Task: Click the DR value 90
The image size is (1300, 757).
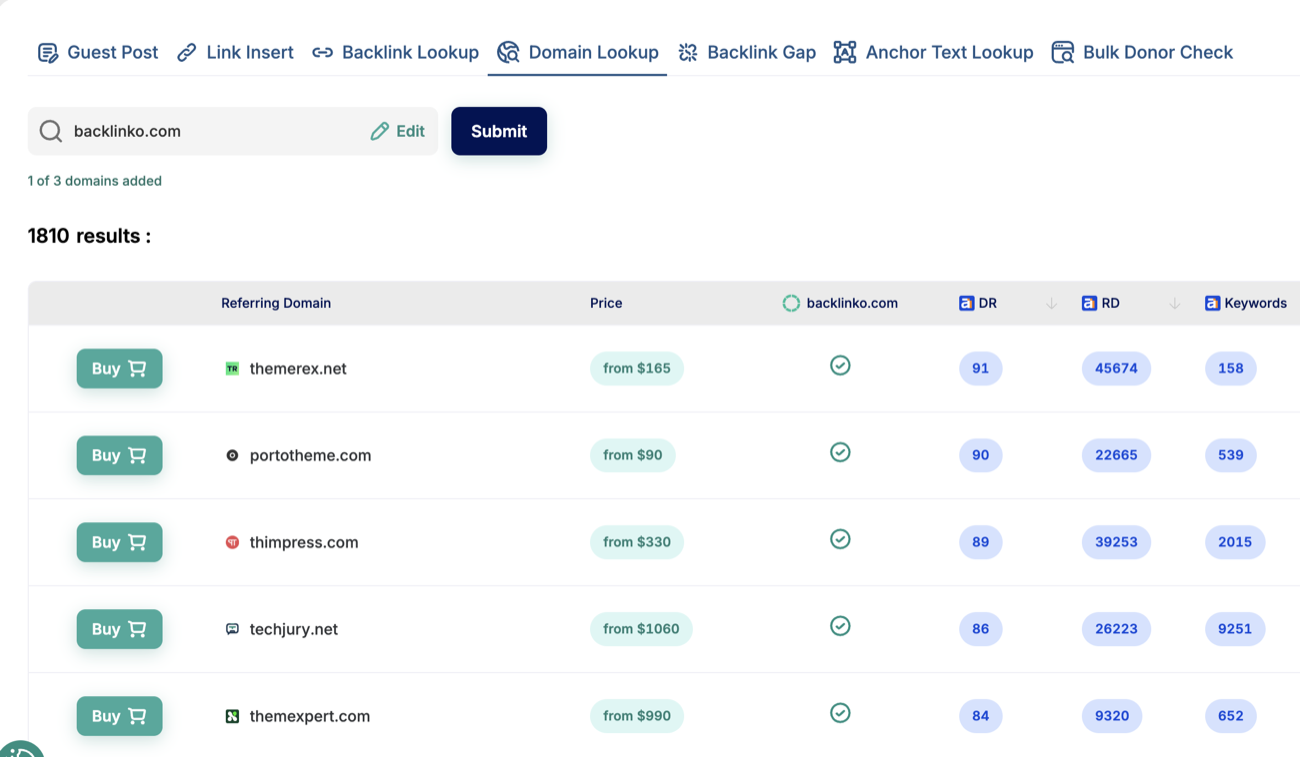Action: [x=980, y=455]
